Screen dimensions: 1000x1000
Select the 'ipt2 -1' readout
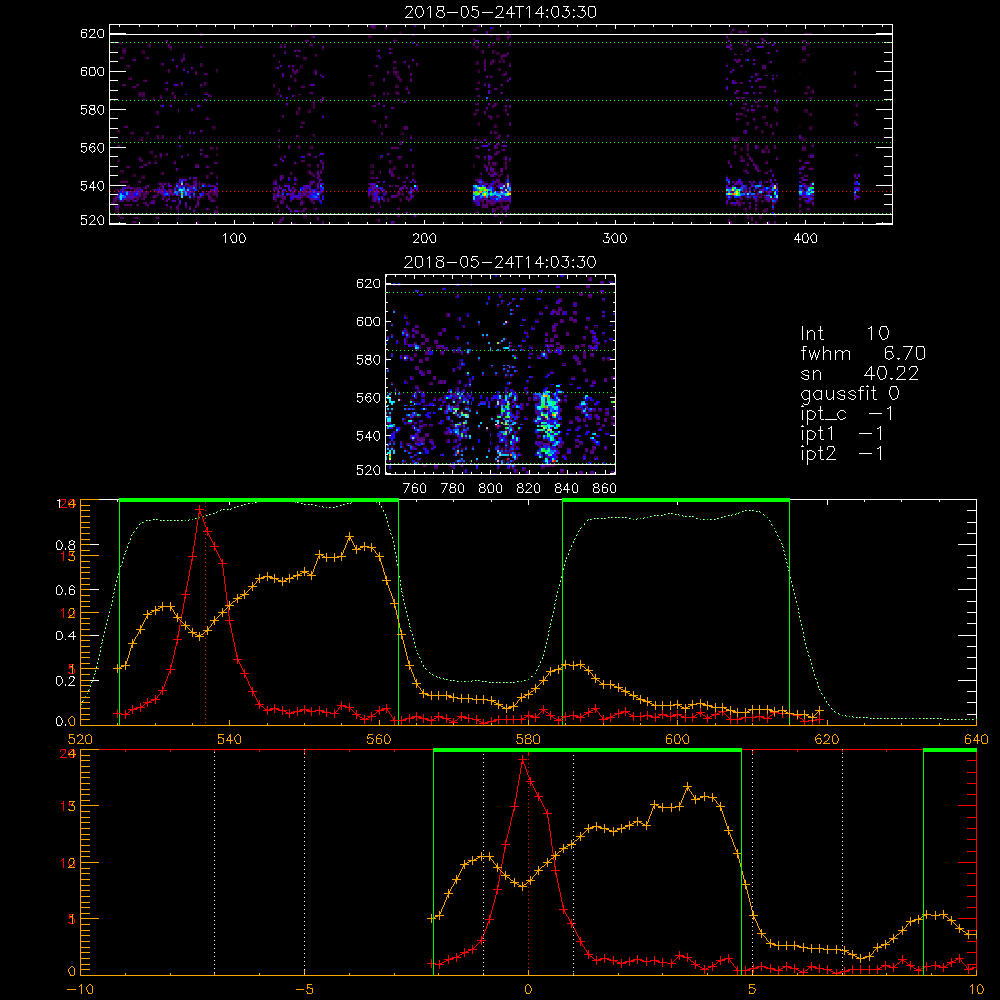point(842,453)
